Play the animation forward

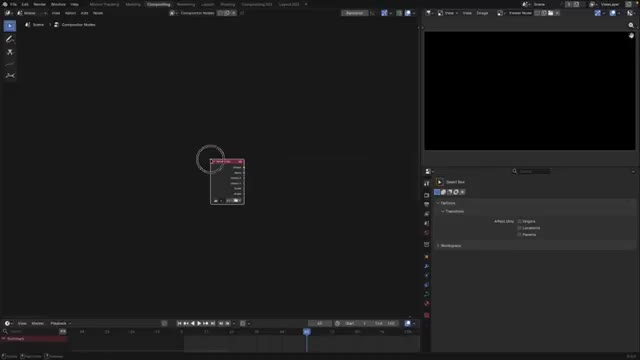[x=199, y=323]
